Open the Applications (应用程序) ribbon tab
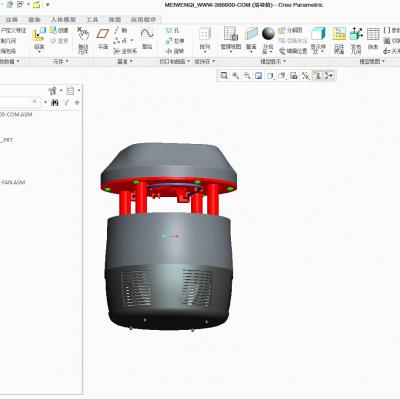Viewport: 400px width, 400px height. coord(143,20)
